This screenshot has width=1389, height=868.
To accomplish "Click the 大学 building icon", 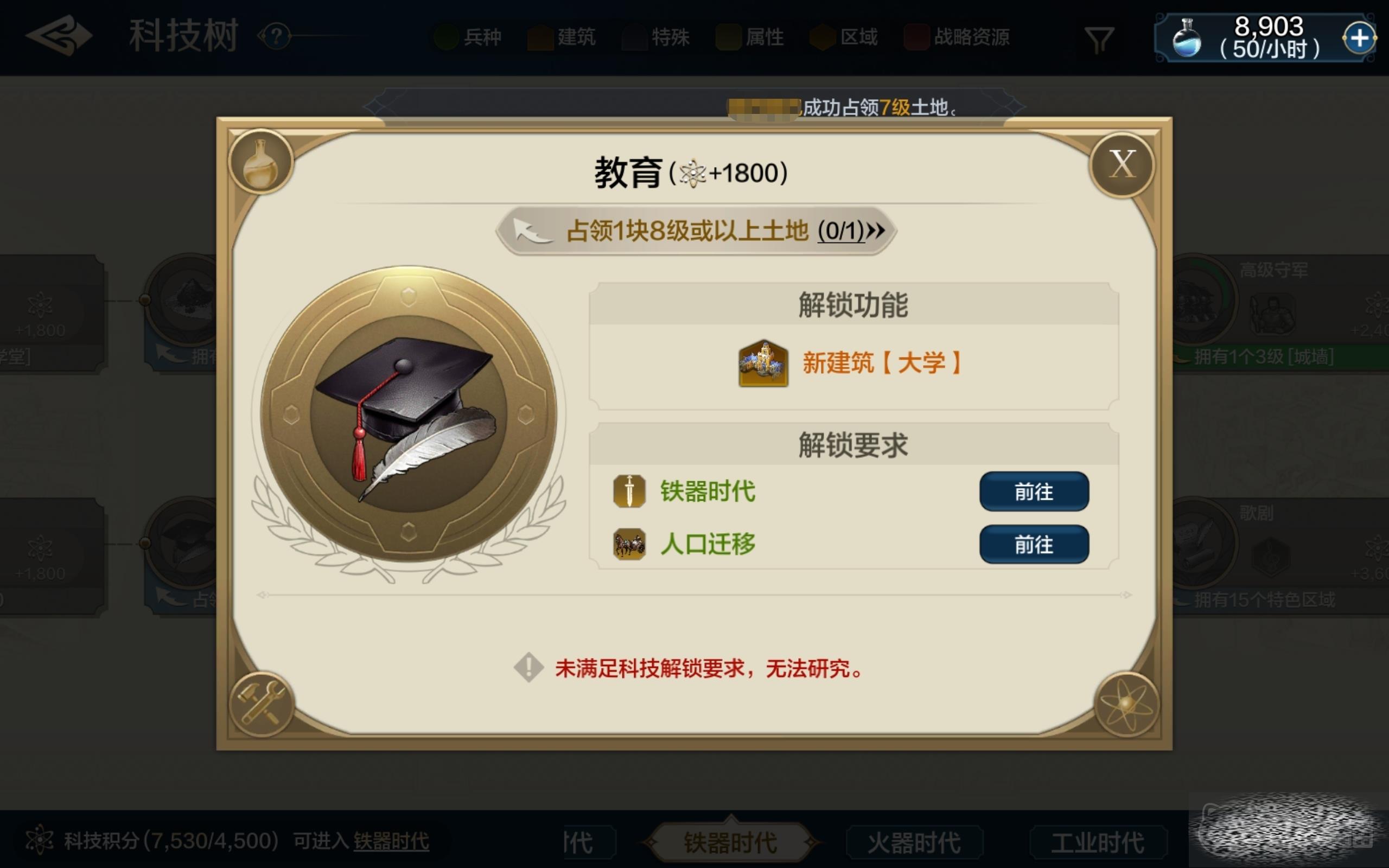I will [763, 363].
